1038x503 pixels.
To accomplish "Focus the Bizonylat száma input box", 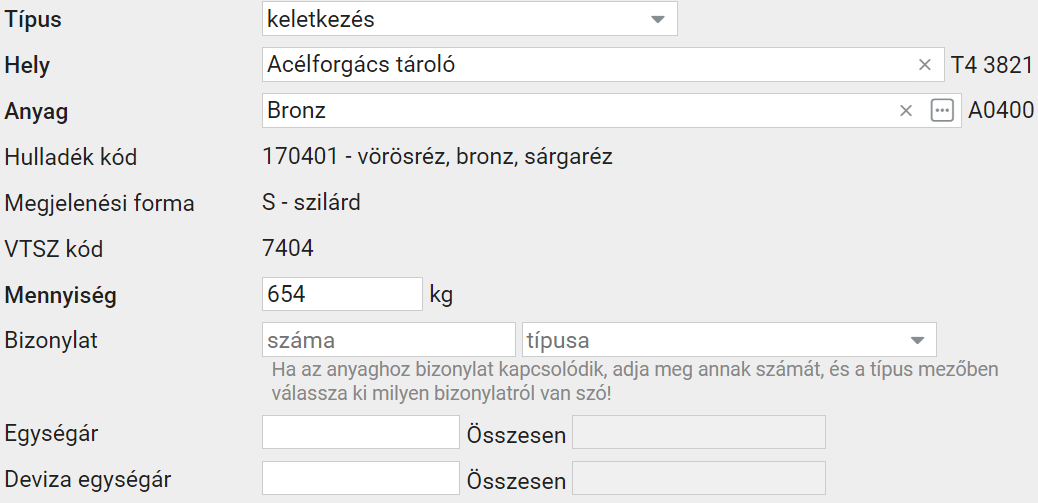I will (x=389, y=340).
